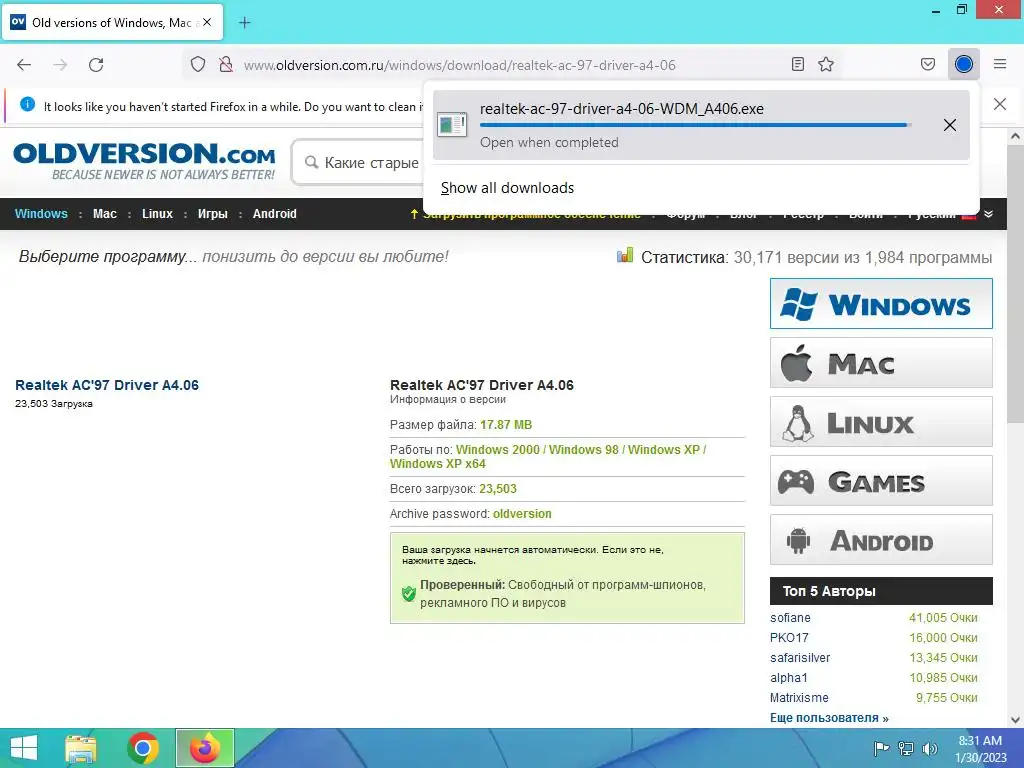
Task: Click the statistics bar chart icon
Action: [625, 255]
